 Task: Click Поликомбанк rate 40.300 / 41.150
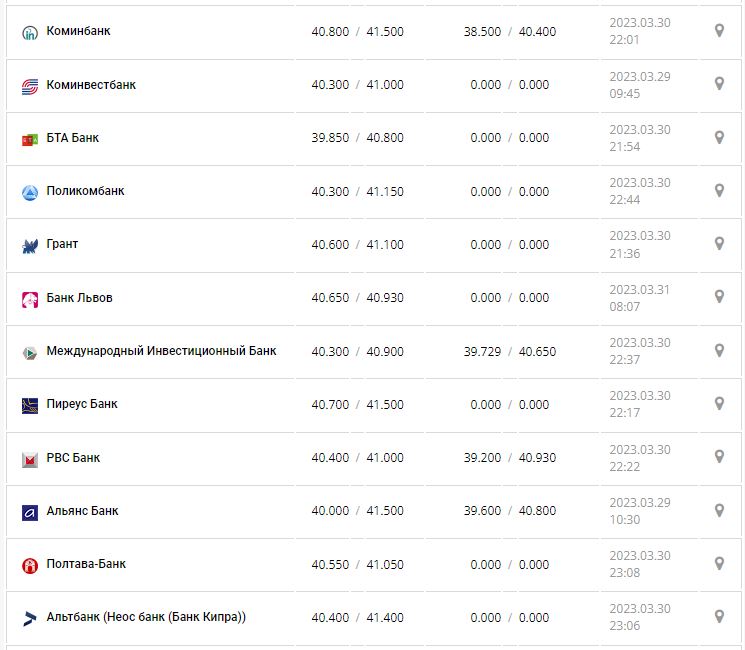[357, 191]
